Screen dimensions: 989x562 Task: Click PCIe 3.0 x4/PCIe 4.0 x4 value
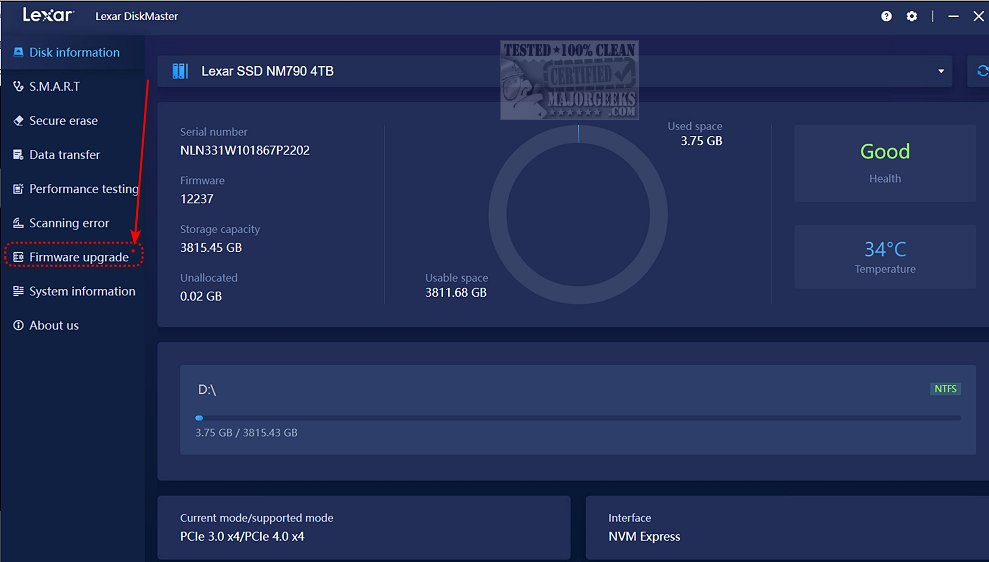click(242, 536)
